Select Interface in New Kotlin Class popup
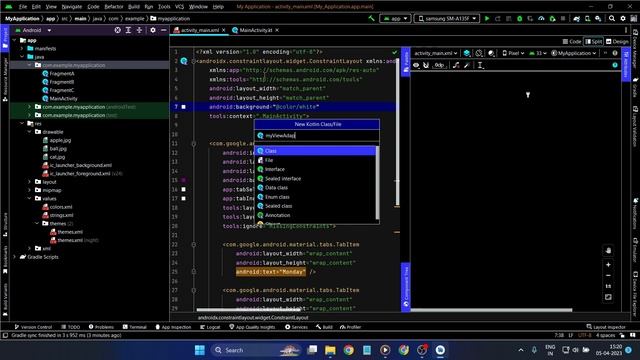 point(315,169)
